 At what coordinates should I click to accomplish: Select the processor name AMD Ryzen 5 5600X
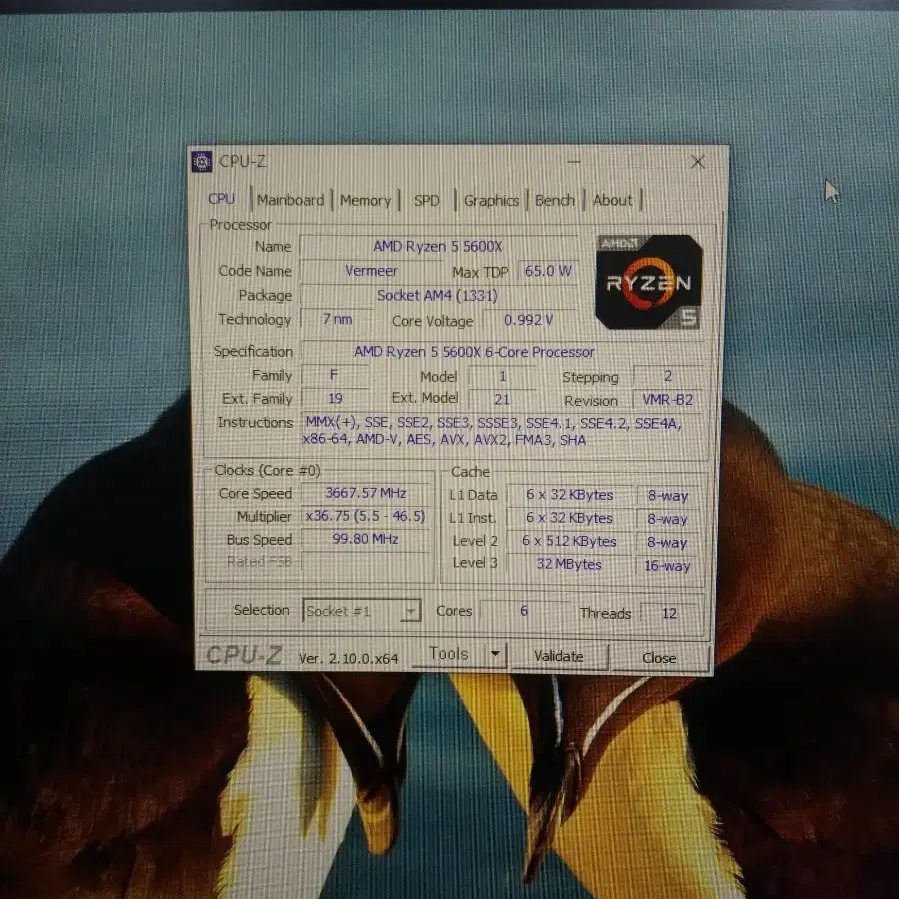[437, 247]
